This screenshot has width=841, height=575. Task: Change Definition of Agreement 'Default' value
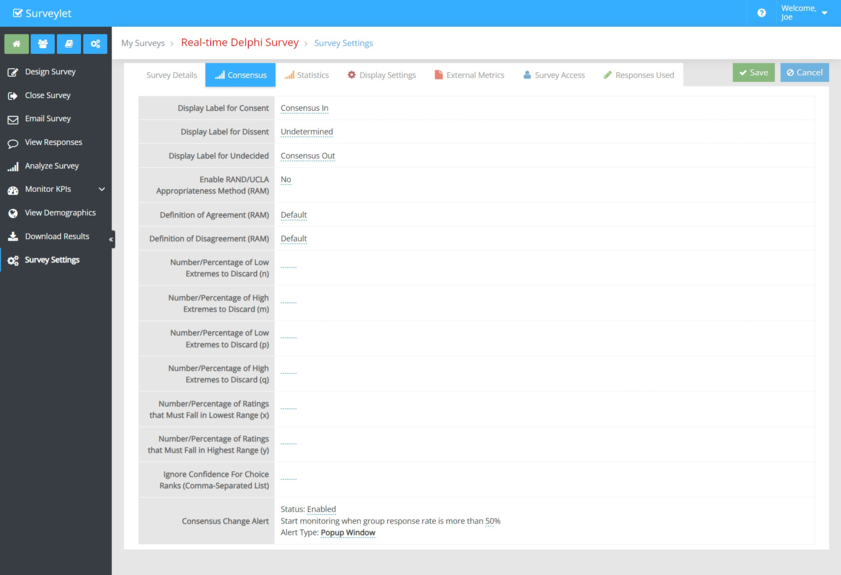point(294,215)
